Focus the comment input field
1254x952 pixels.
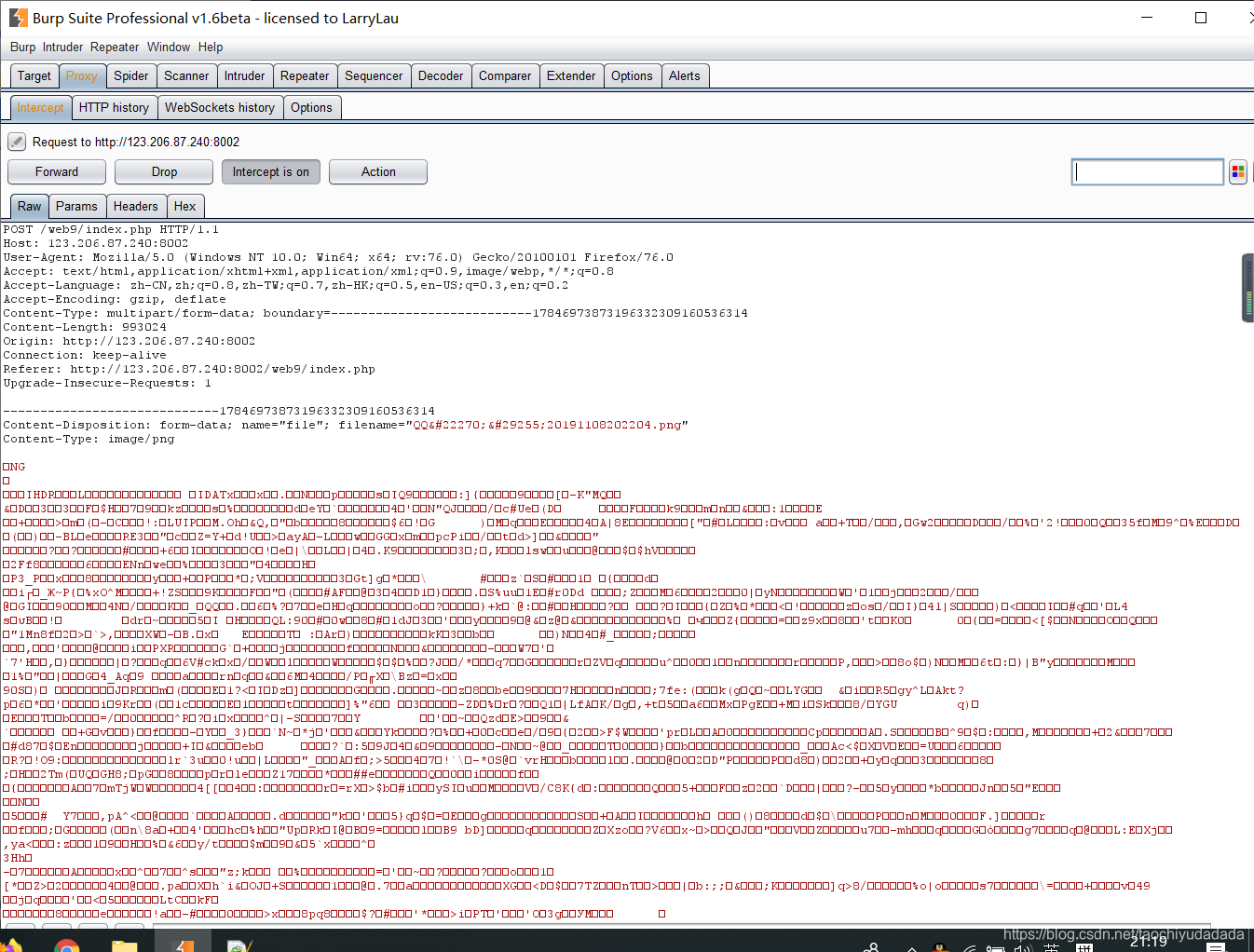(1148, 172)
